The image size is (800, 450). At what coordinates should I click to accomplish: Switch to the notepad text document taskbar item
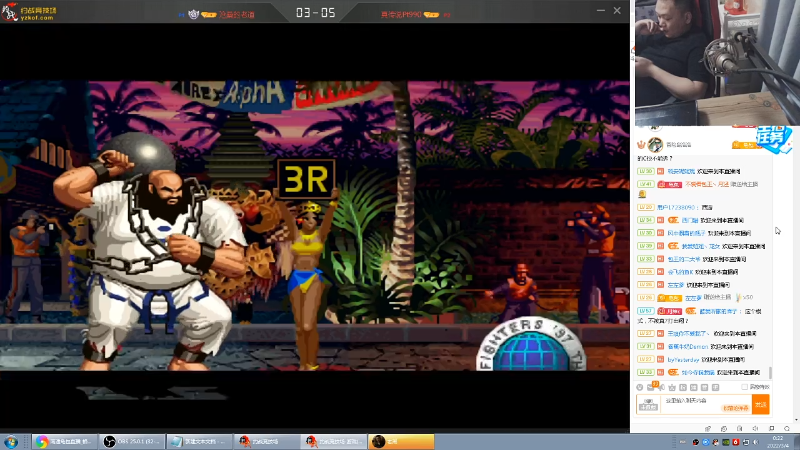click(x=199, y=441)
